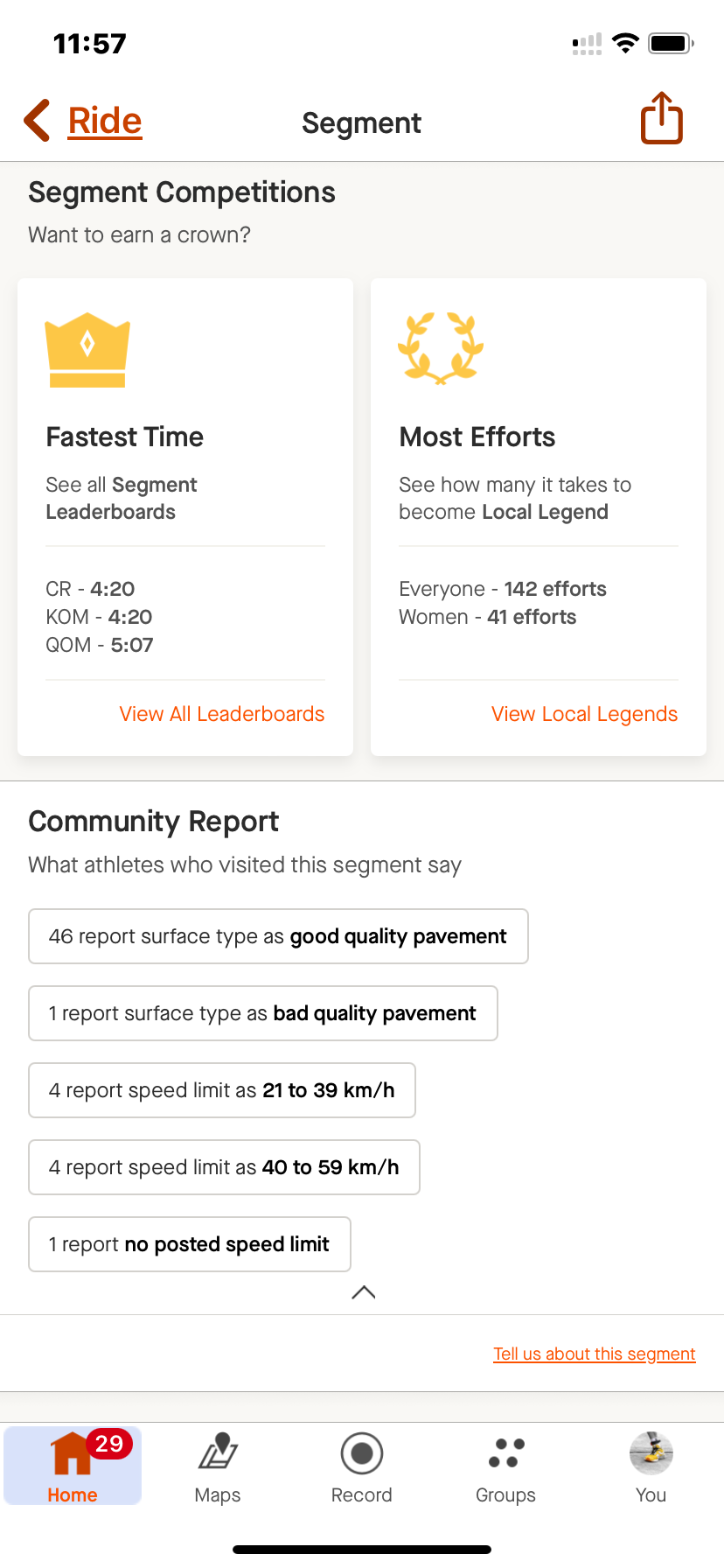This screenshot has width=724, height=1568.
Task: Return to Ride via the back link
Action: tap(104, 120)
